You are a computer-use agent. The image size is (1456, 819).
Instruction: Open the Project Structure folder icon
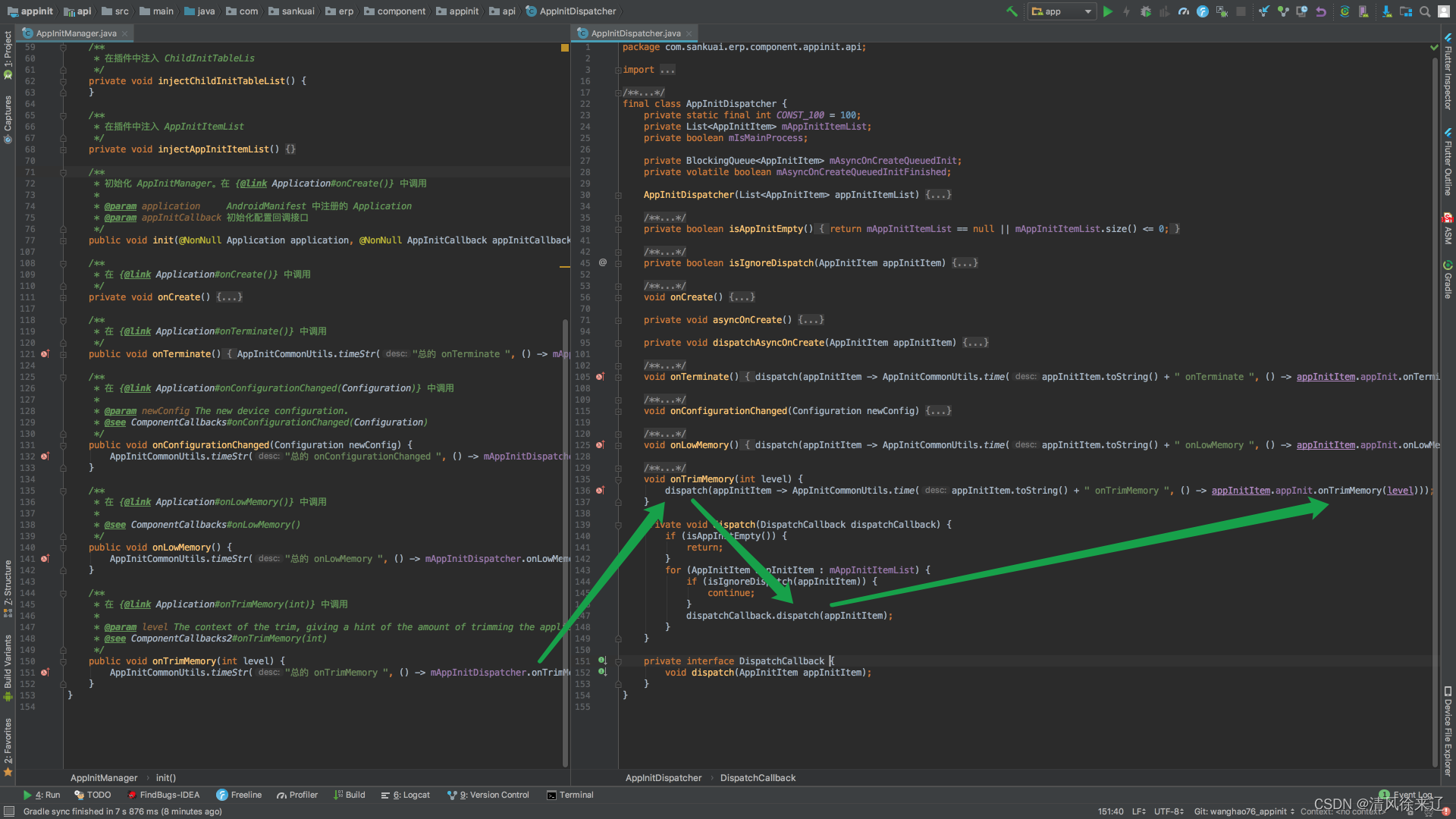click(1406, 11)
